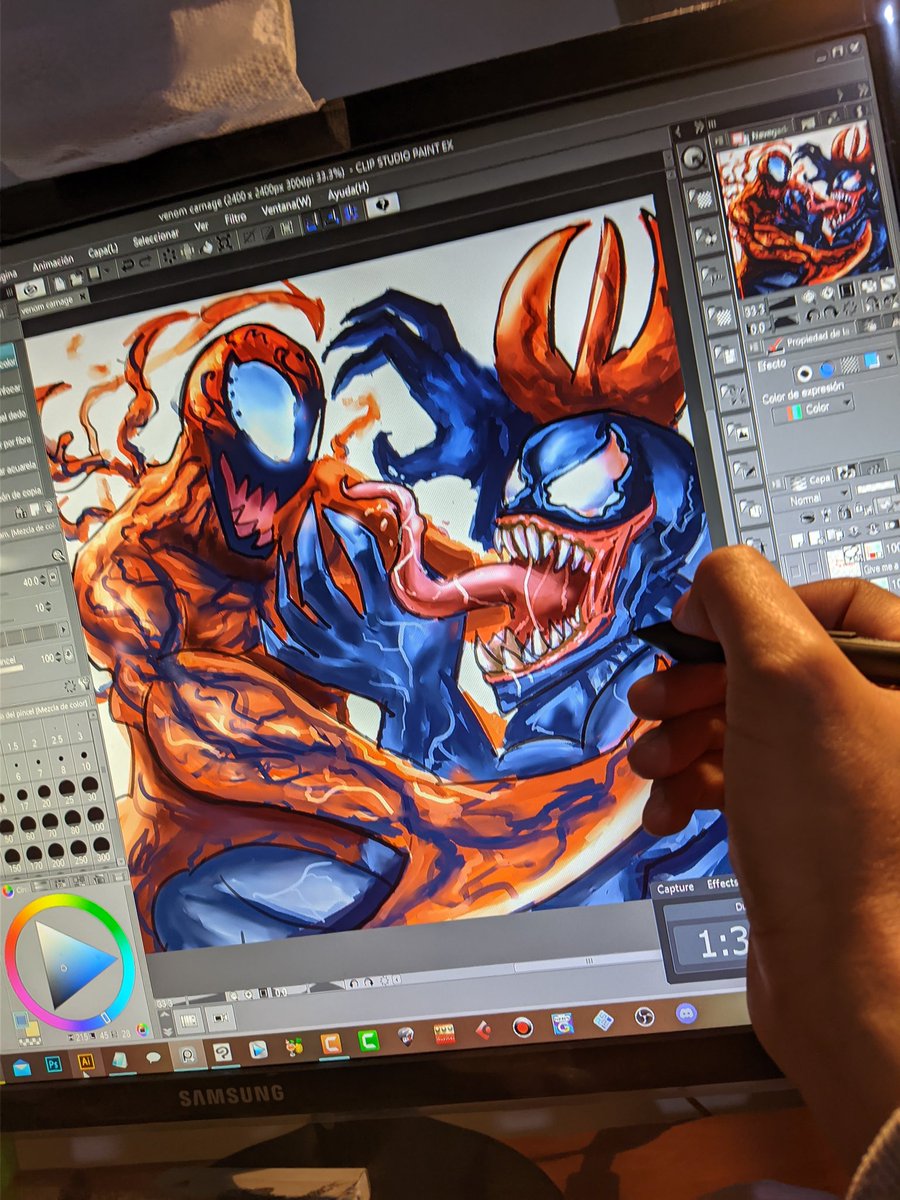The height and width of the screenshot is (1200, 900).
Task: Toggle the tone checkered effect icon
Action: click(x=849, y=364)
